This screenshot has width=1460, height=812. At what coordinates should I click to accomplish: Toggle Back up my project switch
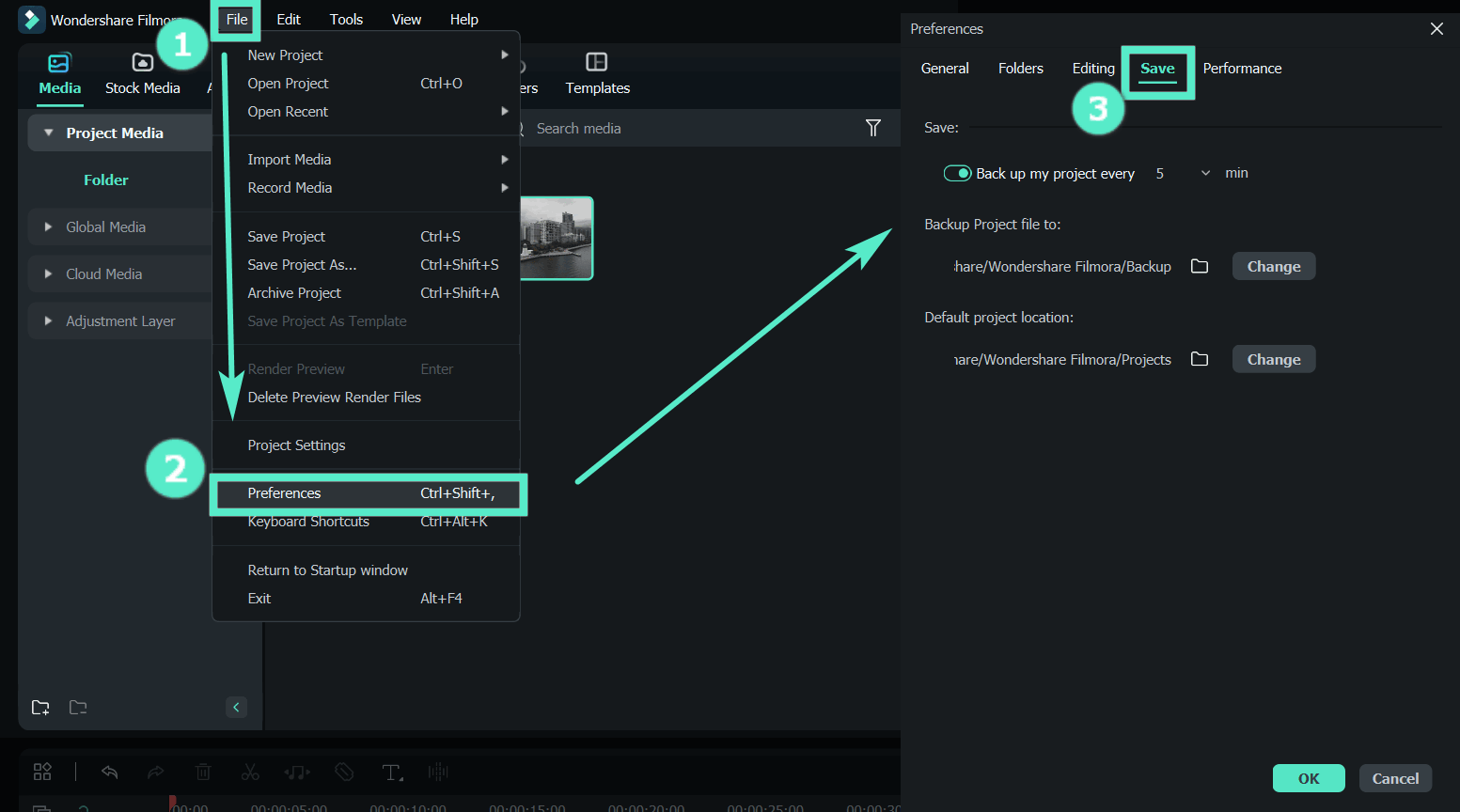(957, 173)
